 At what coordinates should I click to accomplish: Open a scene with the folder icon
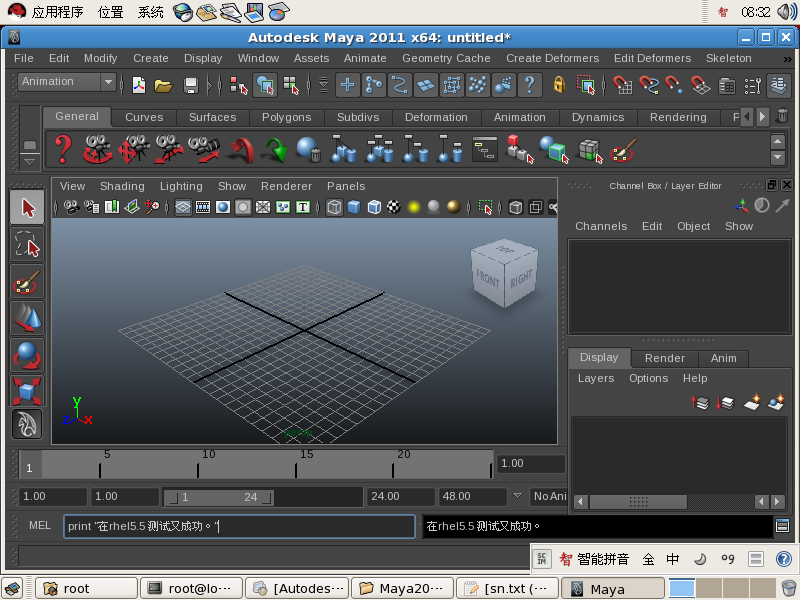click(x=163, y=85)
